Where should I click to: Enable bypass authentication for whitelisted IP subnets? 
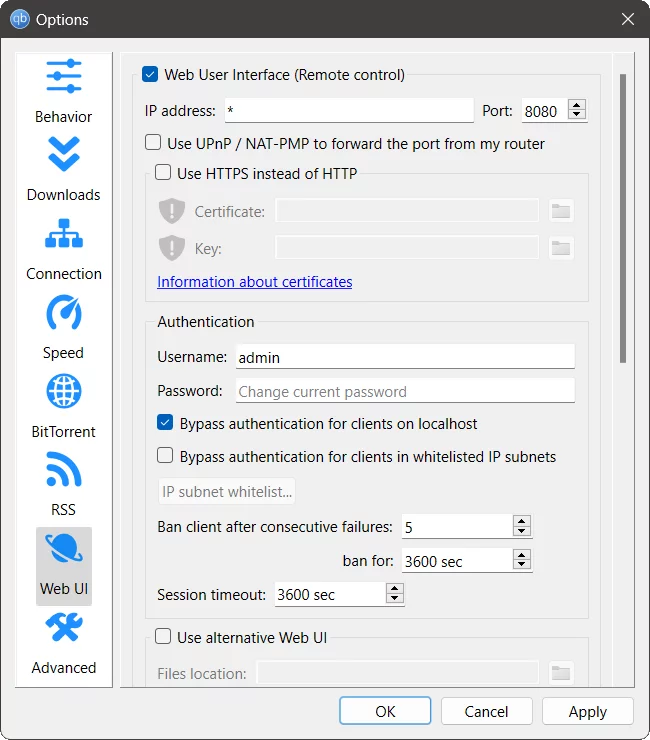click(165, 455)
